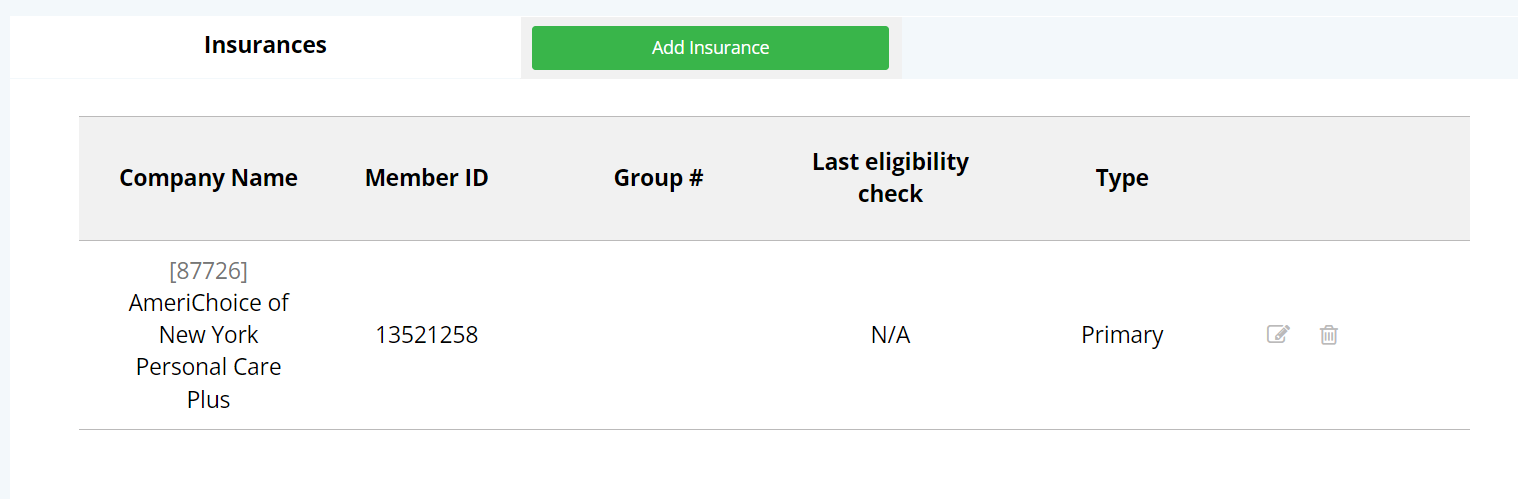Select the member ID value 13521258
The height and width of the screenshot is (499, 1518).
click(x=427, y=335)
